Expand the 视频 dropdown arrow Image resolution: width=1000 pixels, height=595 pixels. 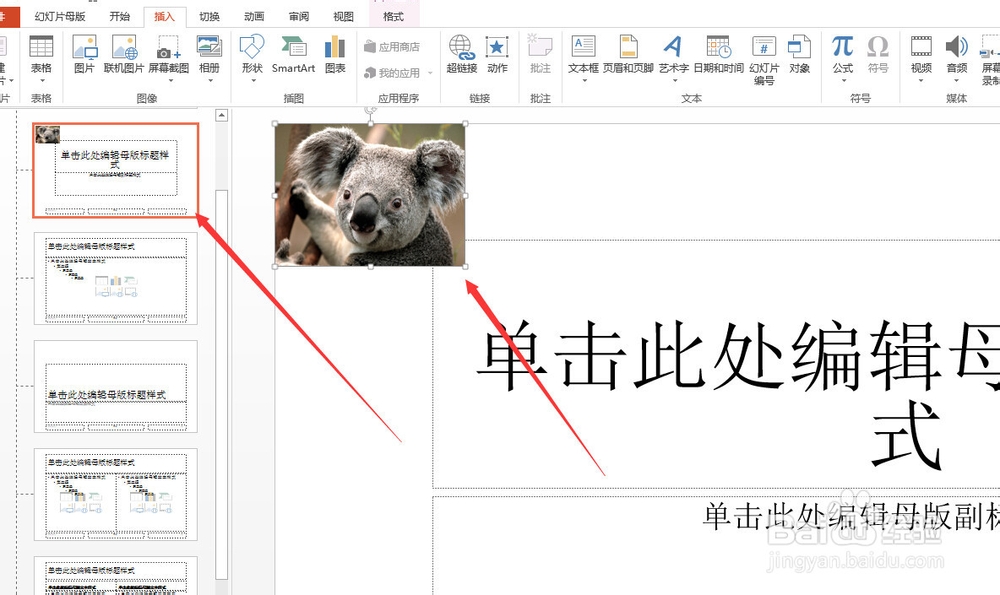point(921,80)
